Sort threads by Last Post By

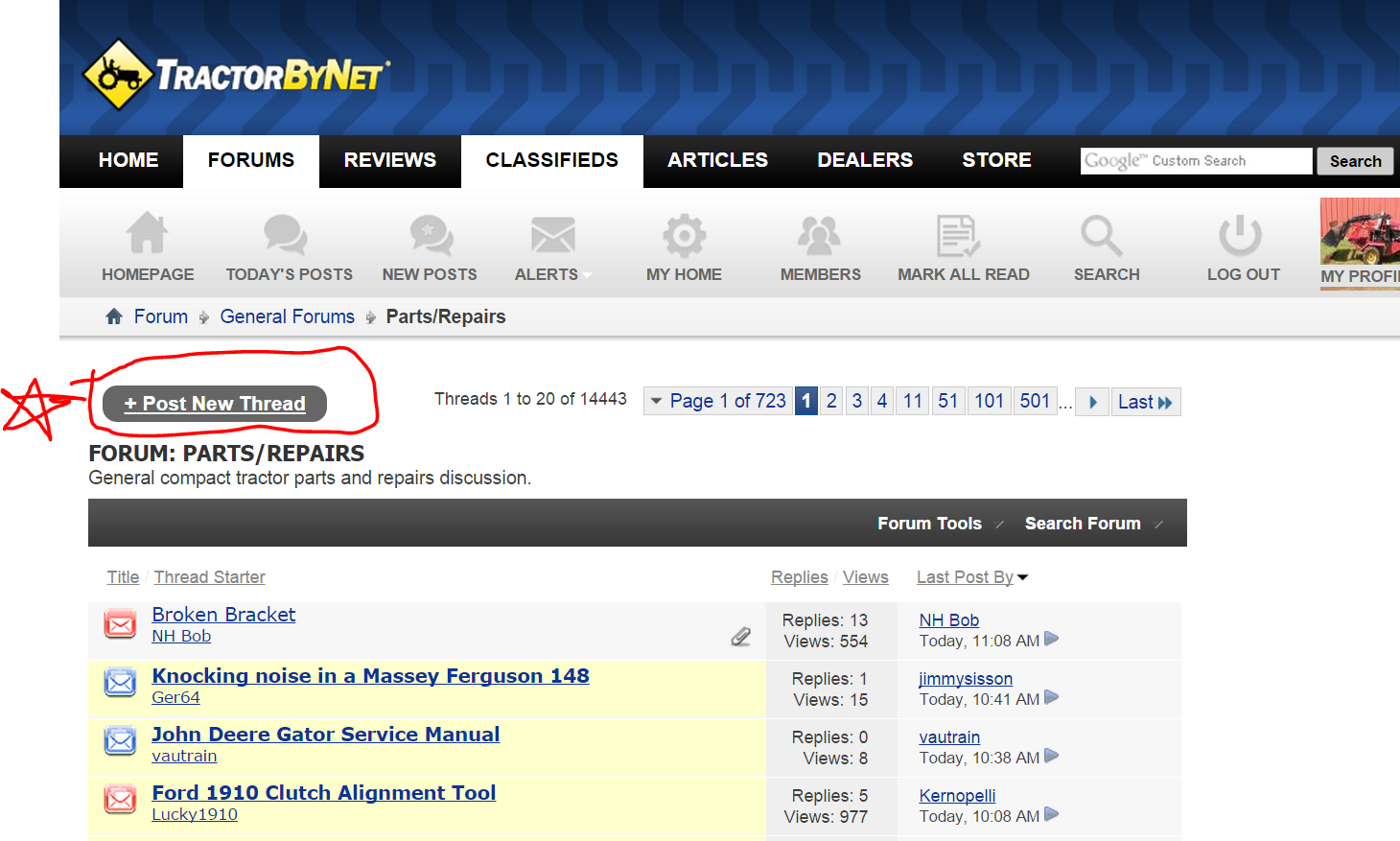(x=965, y=577)
